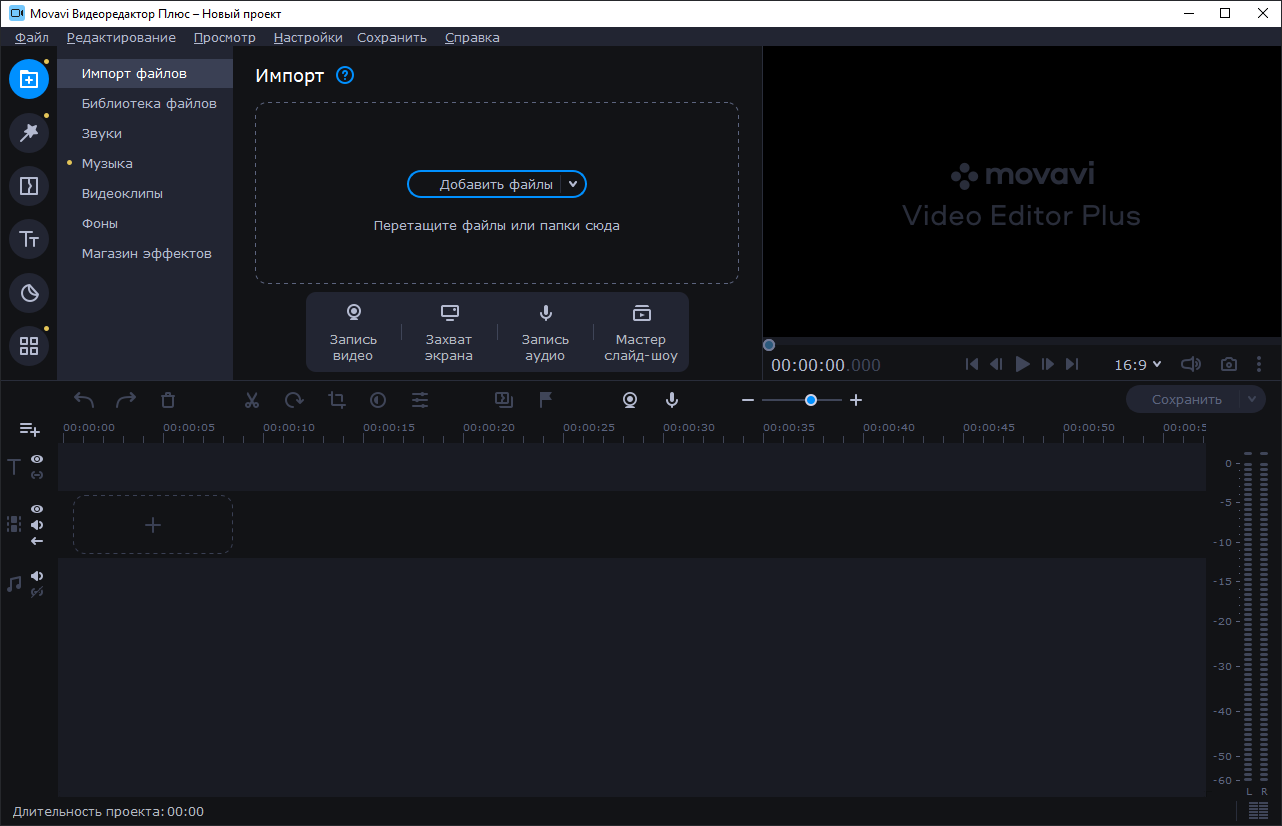The width and height of the screenshot is (1282, 826).
Task: Open the 16:9 aspect ratio dropdown
Action: 1138,365
